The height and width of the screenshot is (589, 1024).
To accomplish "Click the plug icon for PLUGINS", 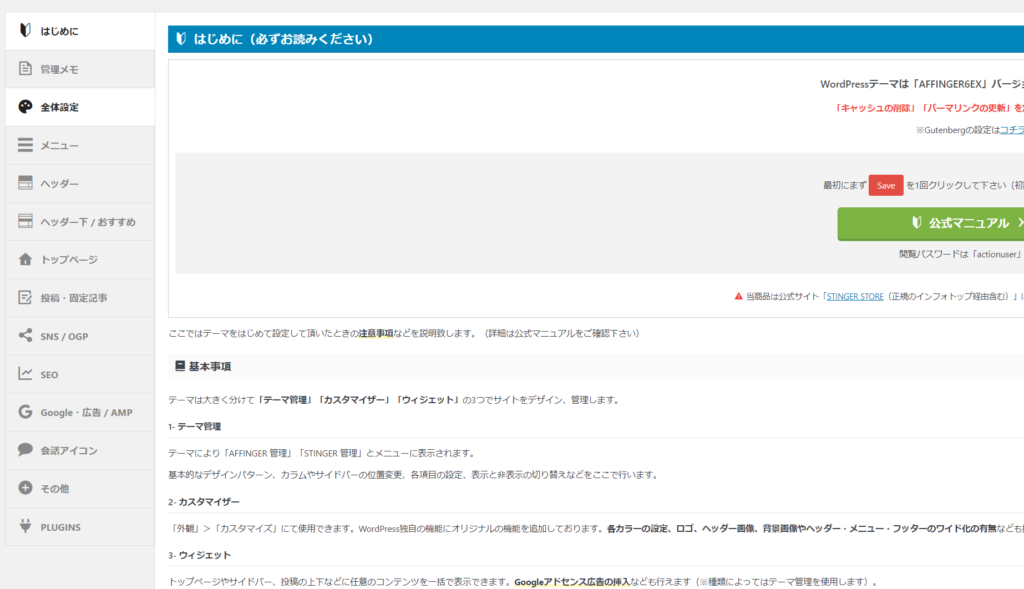I will click(25, 526).
